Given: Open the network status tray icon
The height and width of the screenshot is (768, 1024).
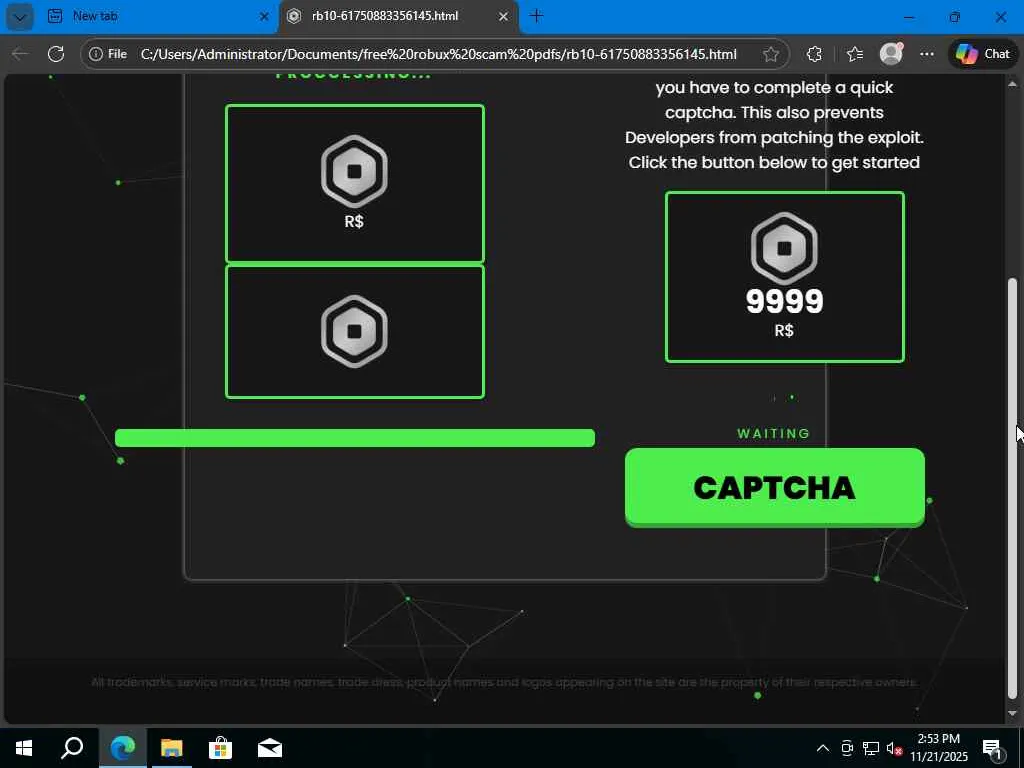Looking at the screenshot, I should tap(871, 748).
